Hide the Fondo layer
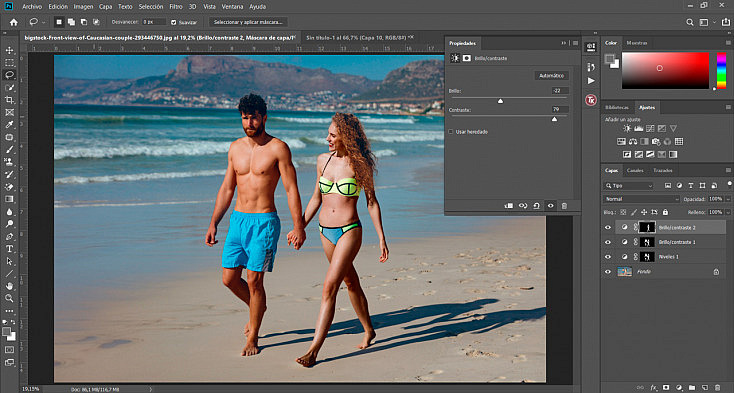Screen dimensions: 734x393 point(608,271)
